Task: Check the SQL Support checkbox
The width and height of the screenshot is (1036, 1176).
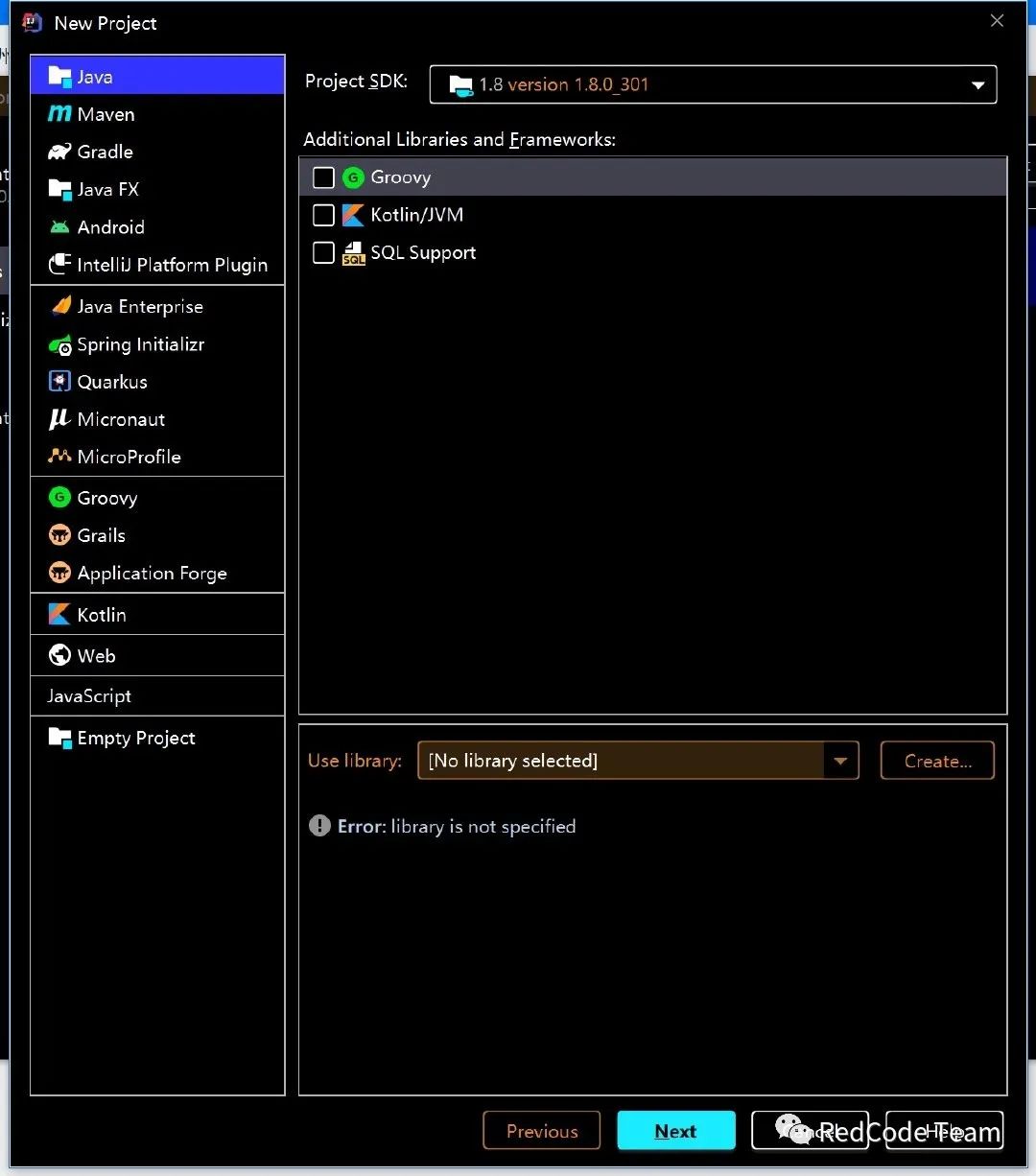Action: pos(324,252)
